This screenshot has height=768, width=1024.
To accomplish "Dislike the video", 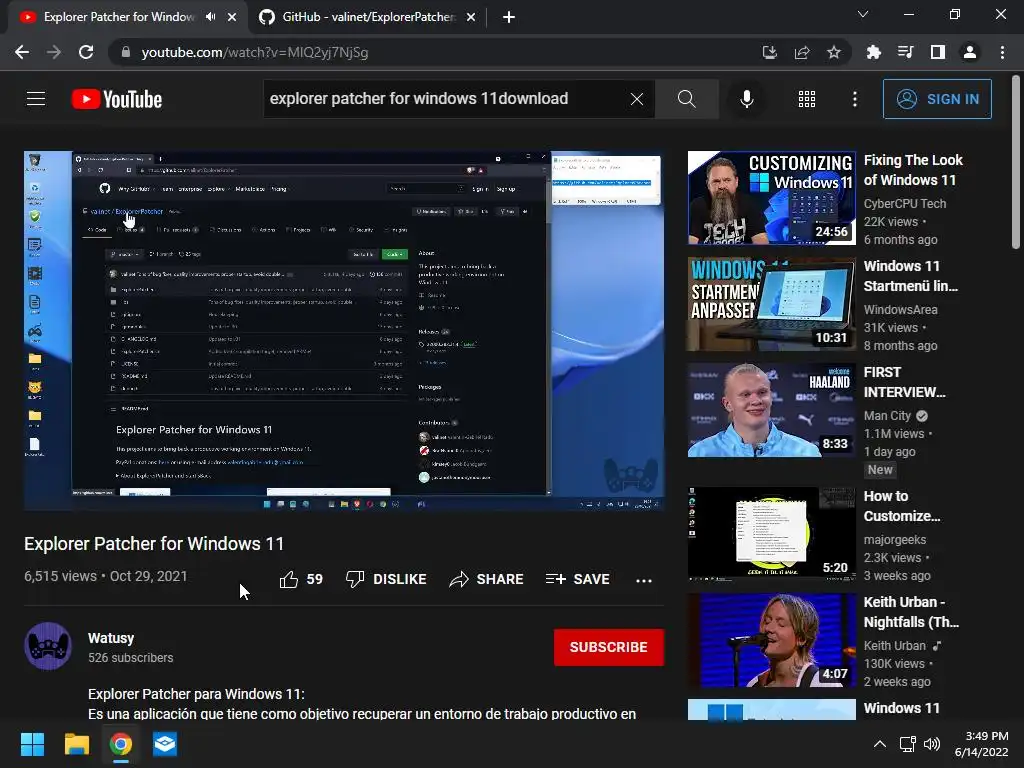I will [386, 579].
